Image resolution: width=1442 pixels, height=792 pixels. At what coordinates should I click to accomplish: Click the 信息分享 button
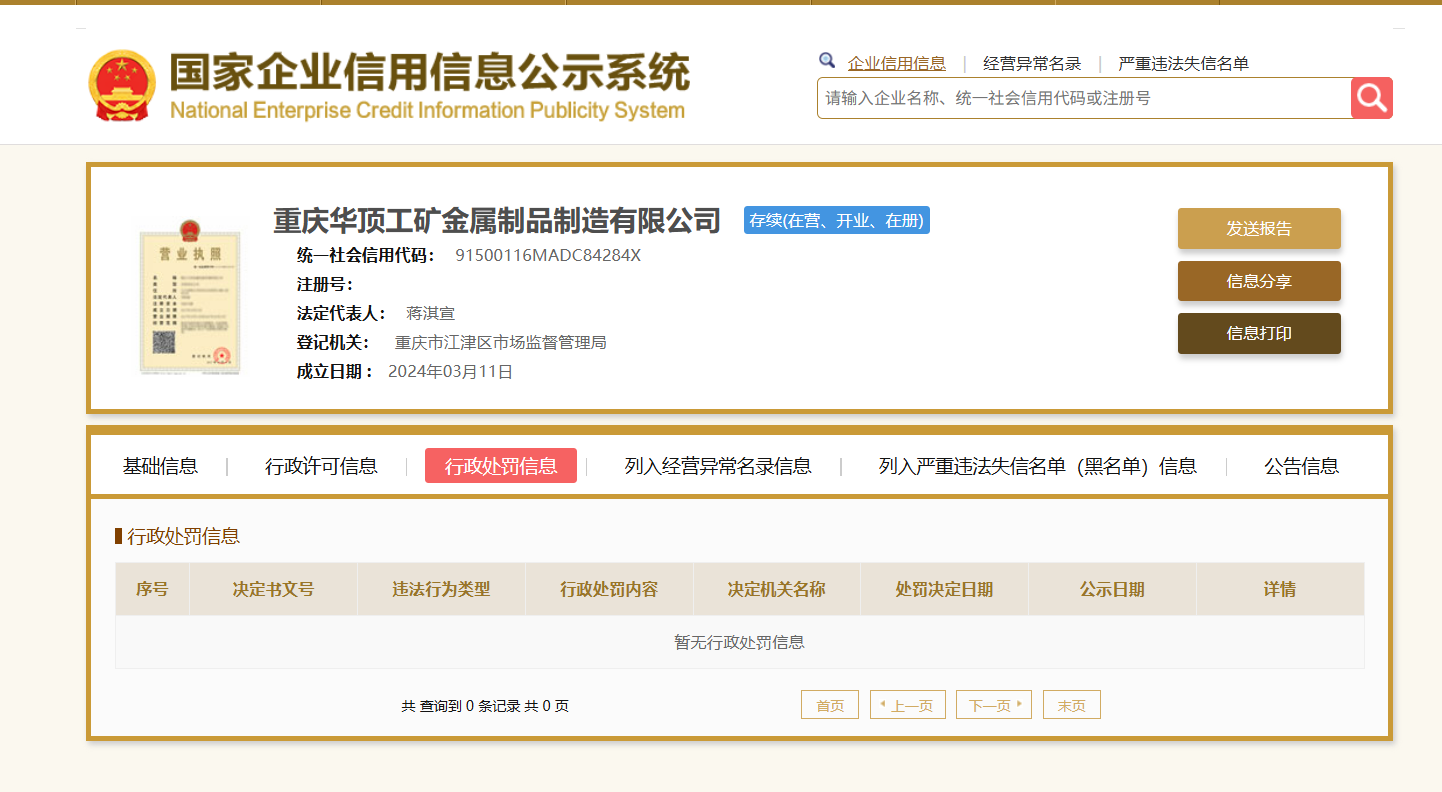tap(1259, 281)
